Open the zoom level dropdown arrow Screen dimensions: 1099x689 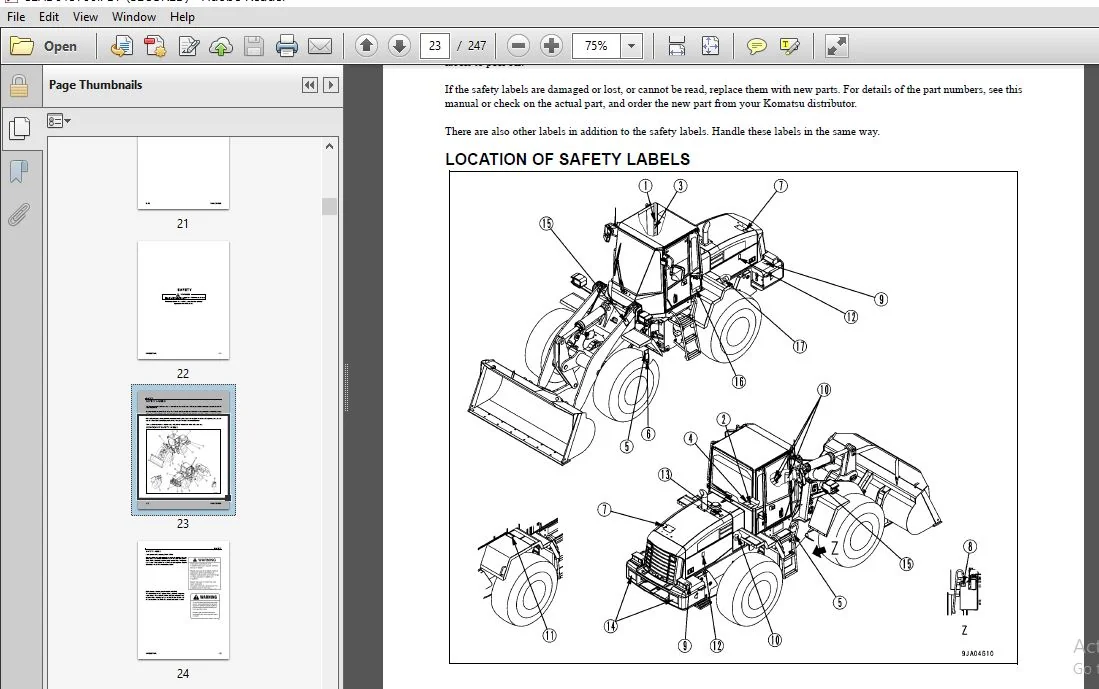click(x=632, y=46)
